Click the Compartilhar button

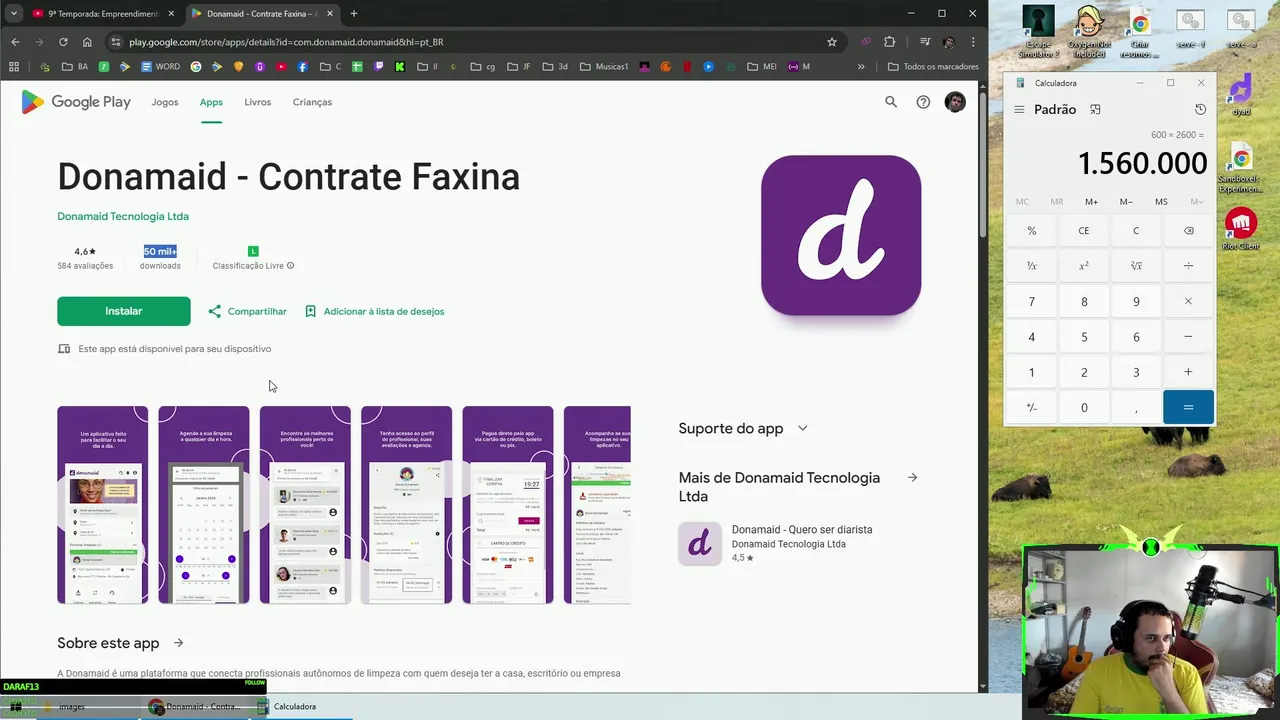tap(247, 311)
